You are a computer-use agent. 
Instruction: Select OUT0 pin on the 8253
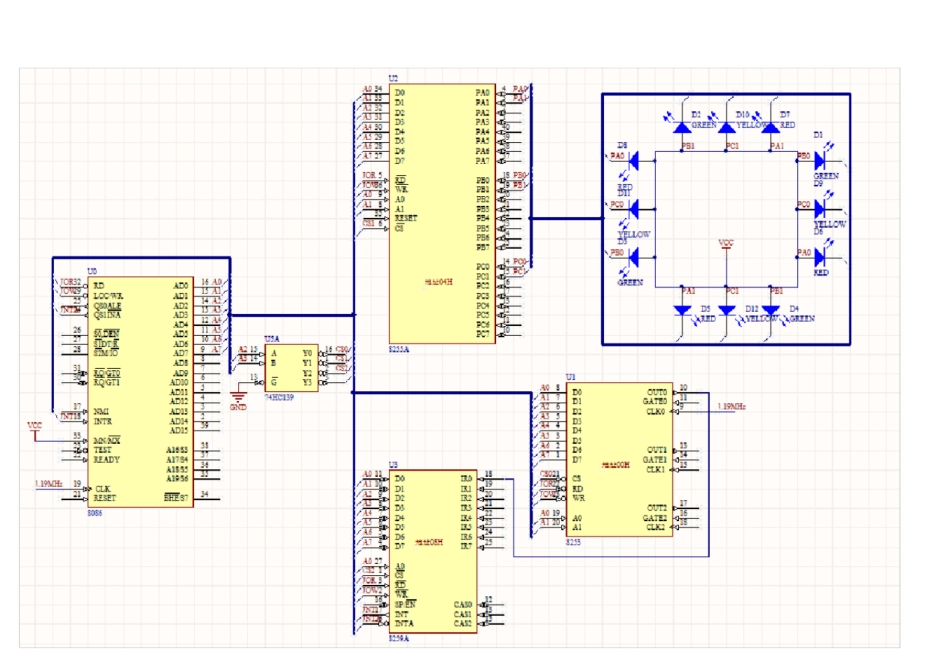coord(657,391)
